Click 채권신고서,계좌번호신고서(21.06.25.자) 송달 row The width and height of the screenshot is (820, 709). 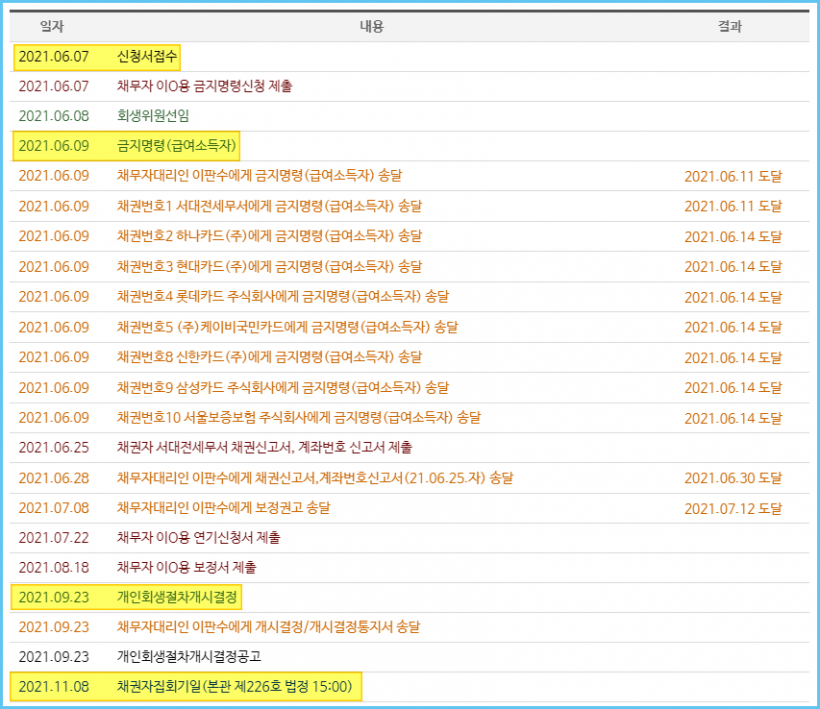tap(315, 478)
